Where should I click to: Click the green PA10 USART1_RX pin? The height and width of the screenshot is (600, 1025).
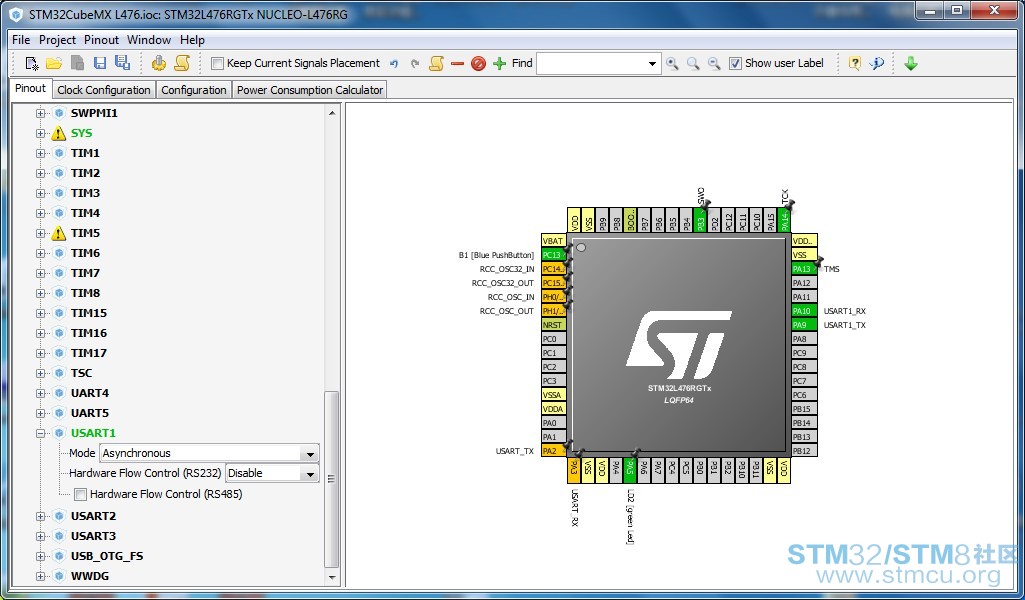point(804,311)
